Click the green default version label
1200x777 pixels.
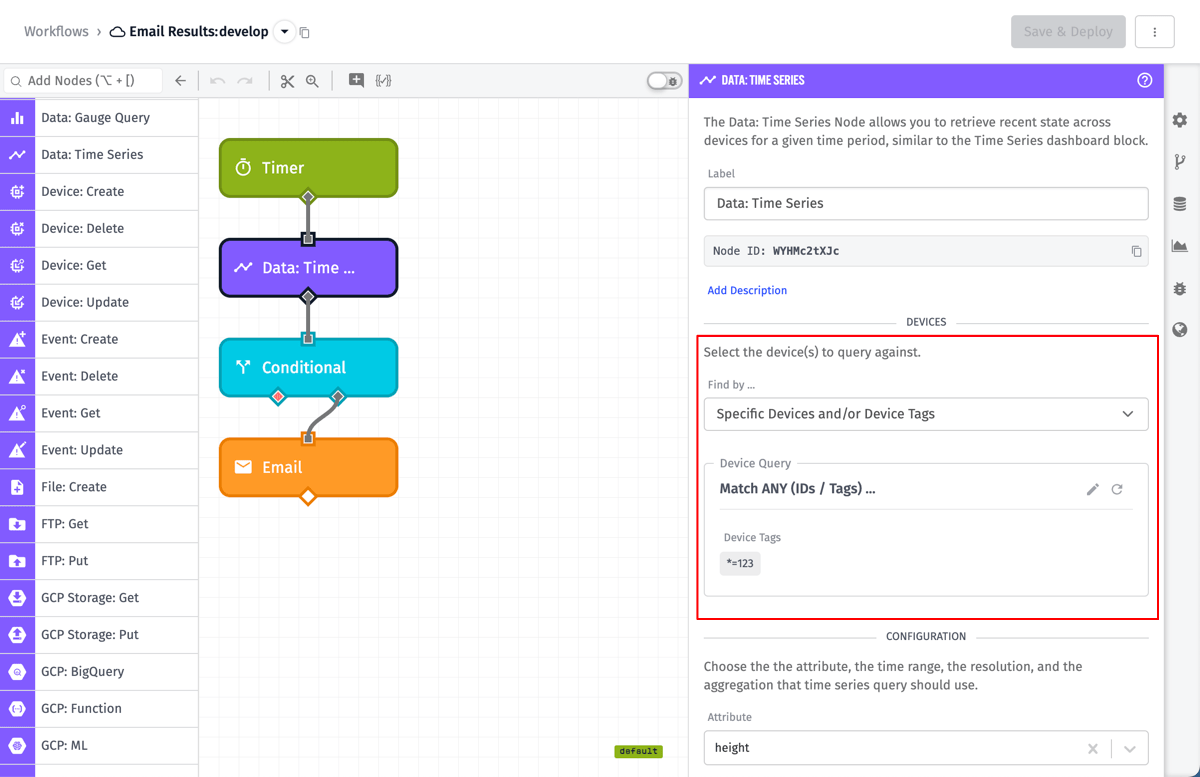point(638,751)
